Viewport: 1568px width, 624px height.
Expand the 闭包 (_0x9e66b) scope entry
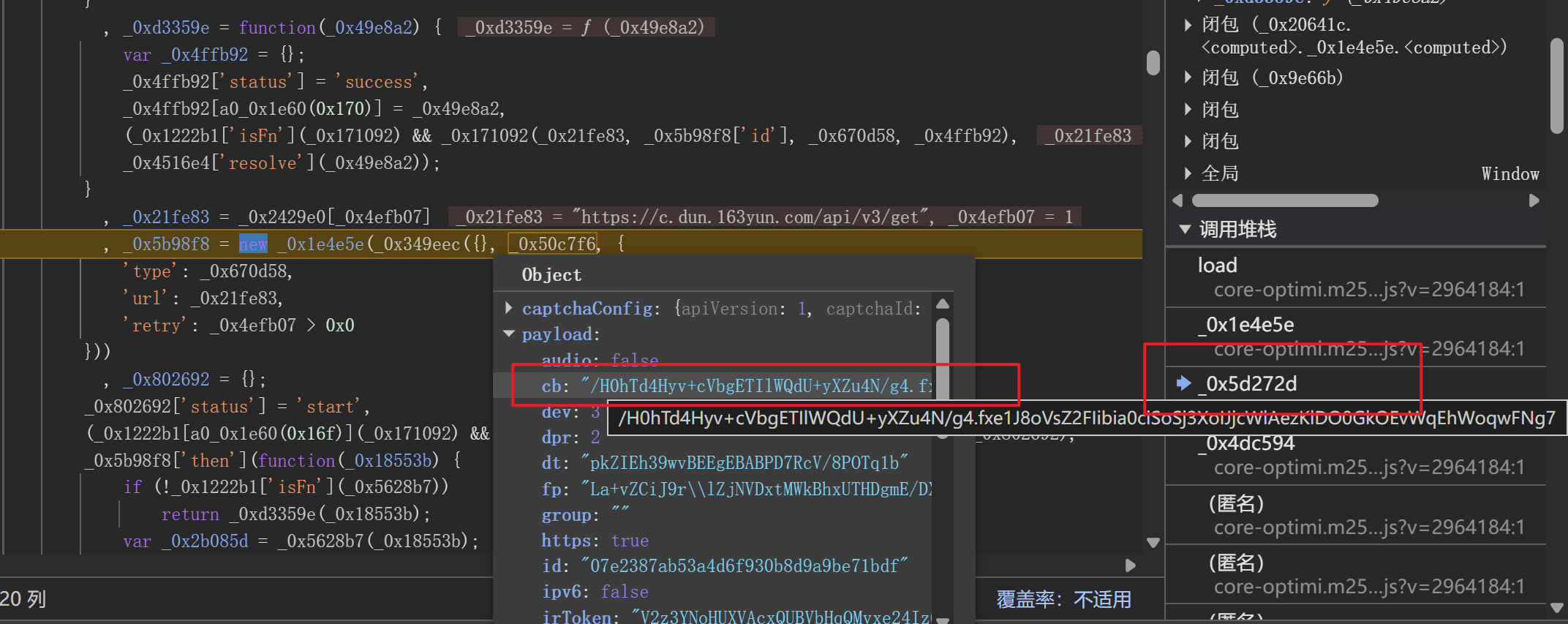click(x=1188, y=78)
